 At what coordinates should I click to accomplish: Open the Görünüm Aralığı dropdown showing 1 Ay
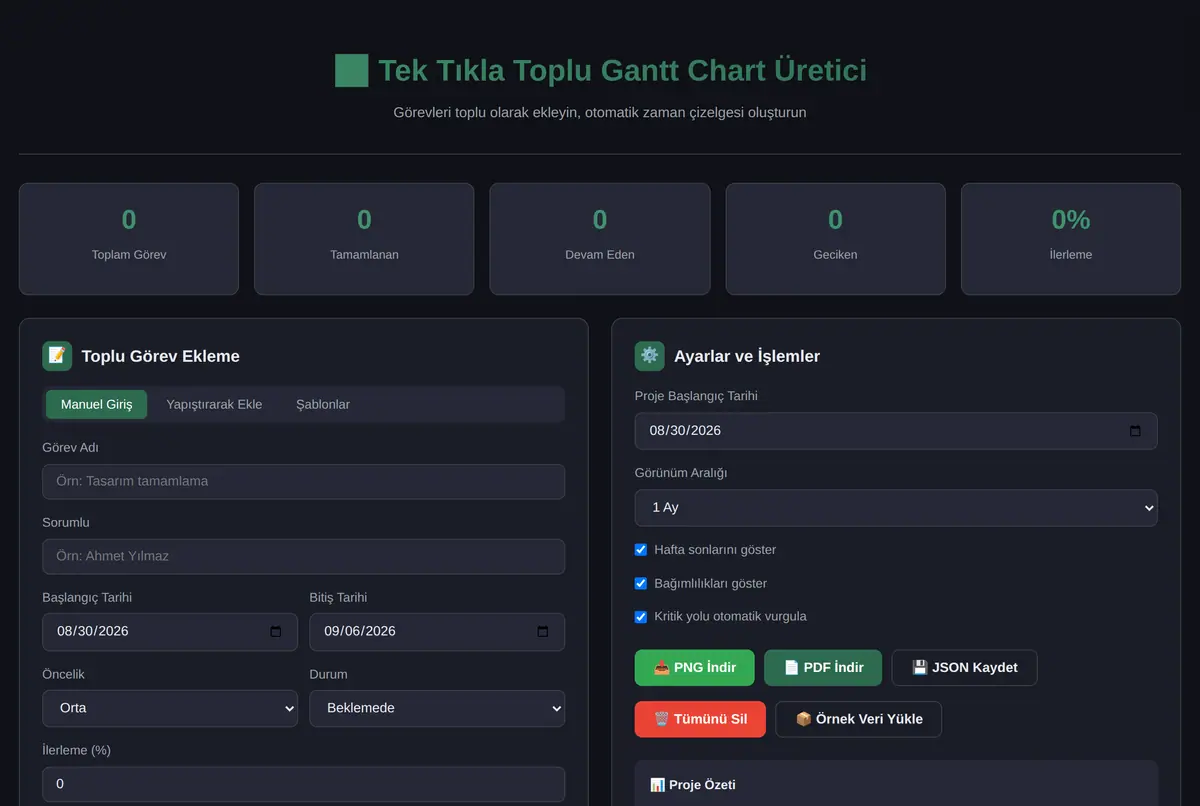pos(896,508)
